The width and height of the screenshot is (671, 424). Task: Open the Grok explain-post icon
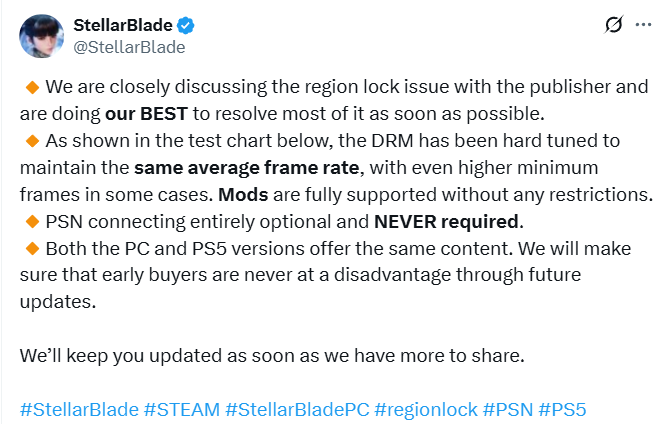pyautogui.click(x=614, y=25)
